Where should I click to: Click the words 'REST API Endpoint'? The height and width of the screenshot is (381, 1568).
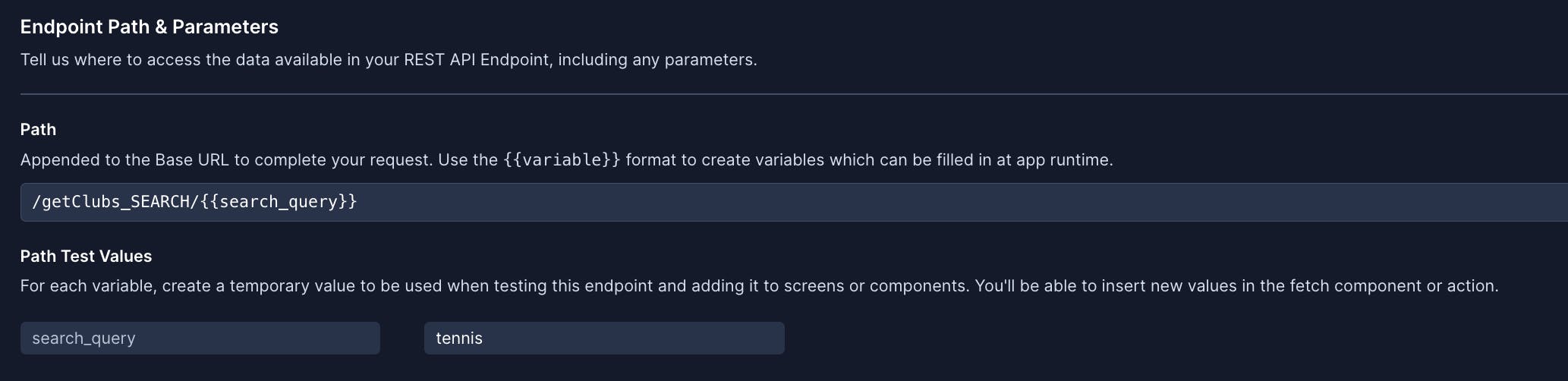(477, 60)
